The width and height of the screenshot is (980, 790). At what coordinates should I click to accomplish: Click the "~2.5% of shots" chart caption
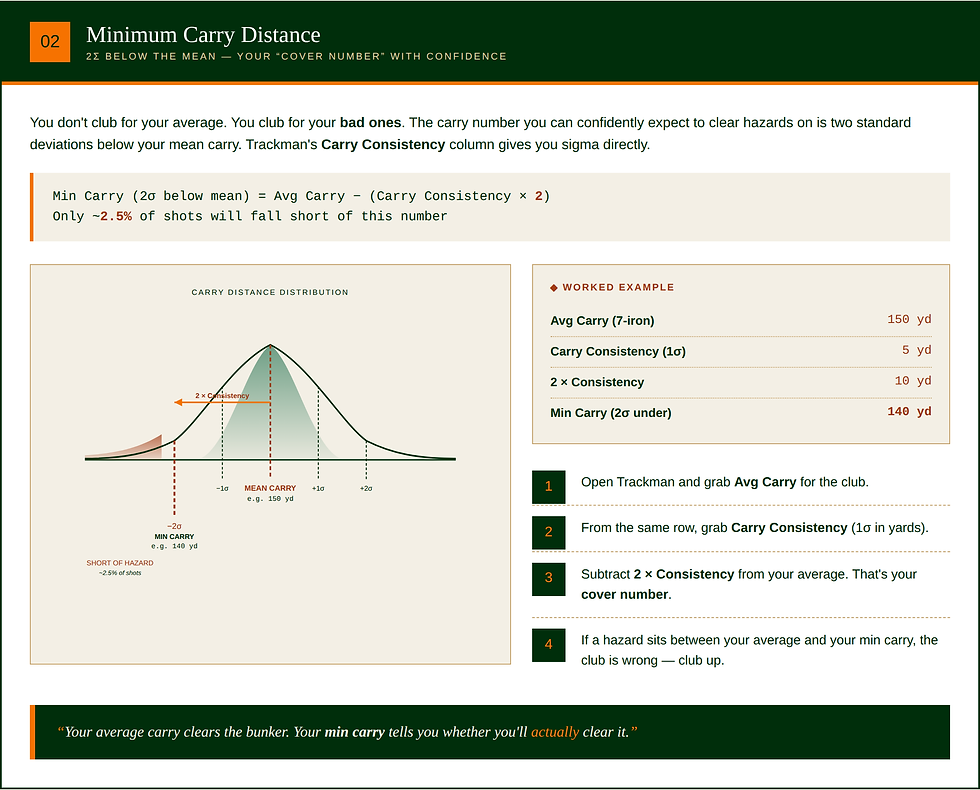coord(120,573)
